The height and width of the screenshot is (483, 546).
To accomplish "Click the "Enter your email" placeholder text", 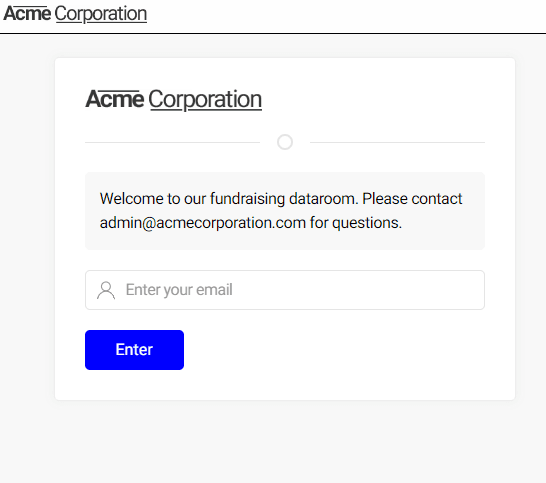I will 179,290.
